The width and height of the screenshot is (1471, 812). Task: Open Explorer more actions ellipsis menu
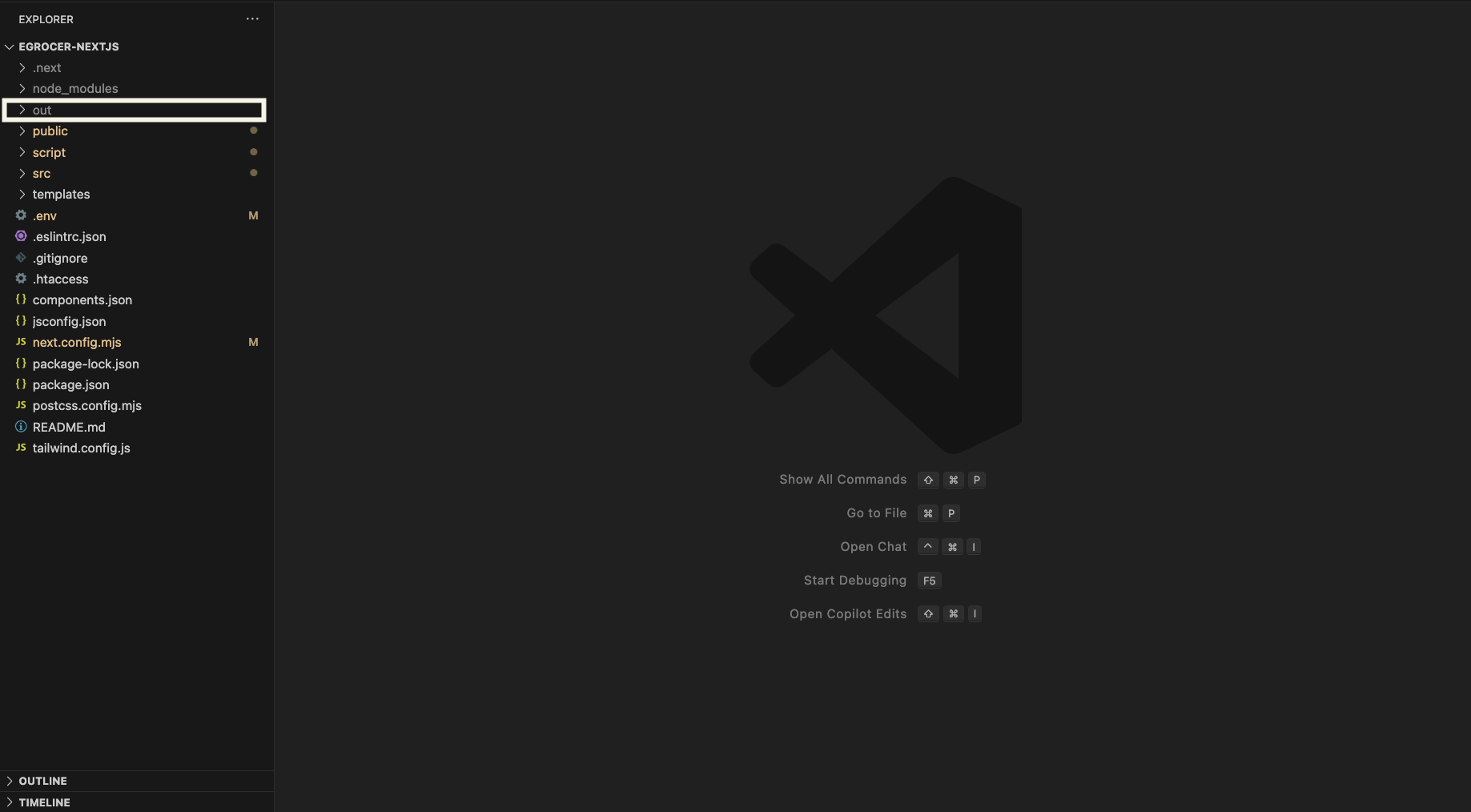[x=252, y=18]
